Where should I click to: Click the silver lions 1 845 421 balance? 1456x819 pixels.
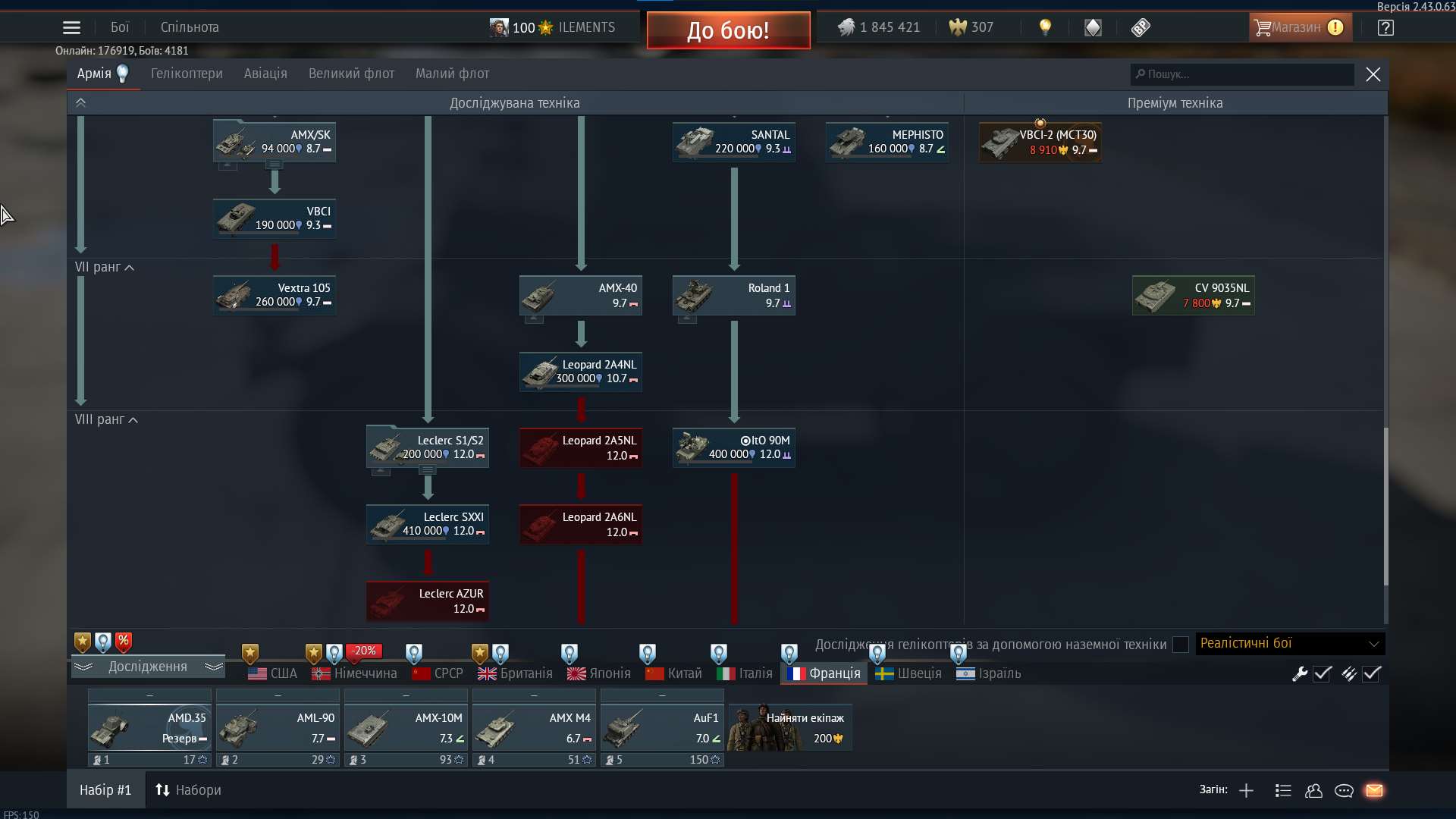tap(879, 27)
